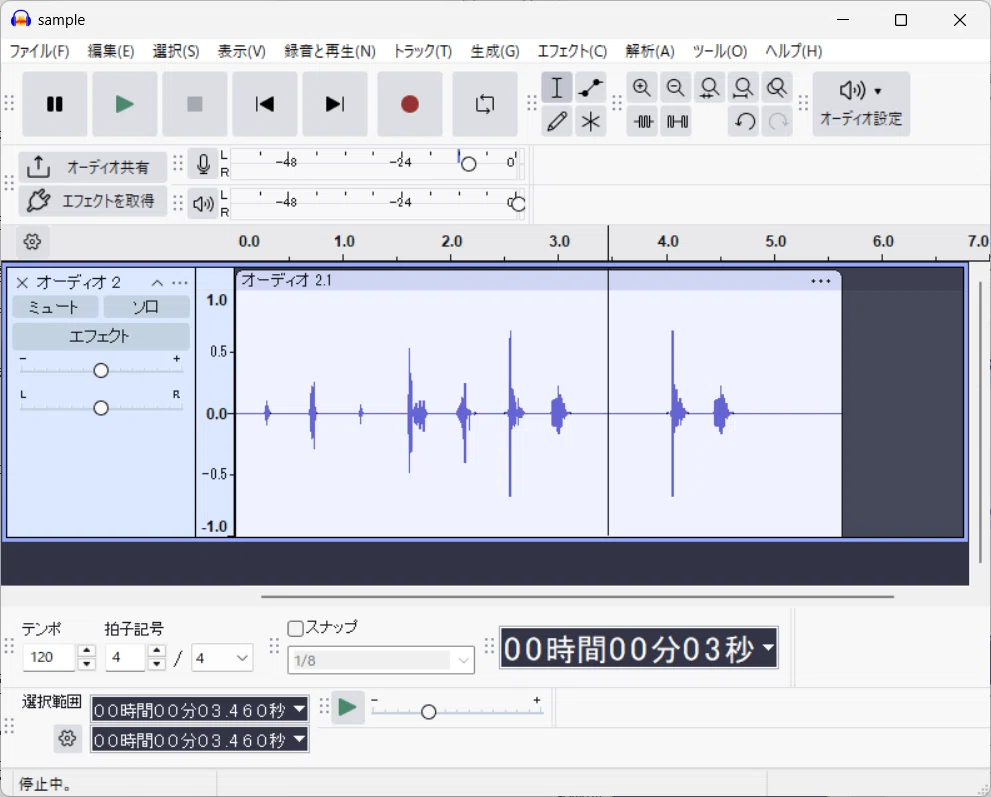Click the Stop button
The height and width of the screenshot is (797, 991).
coord(195,104)
